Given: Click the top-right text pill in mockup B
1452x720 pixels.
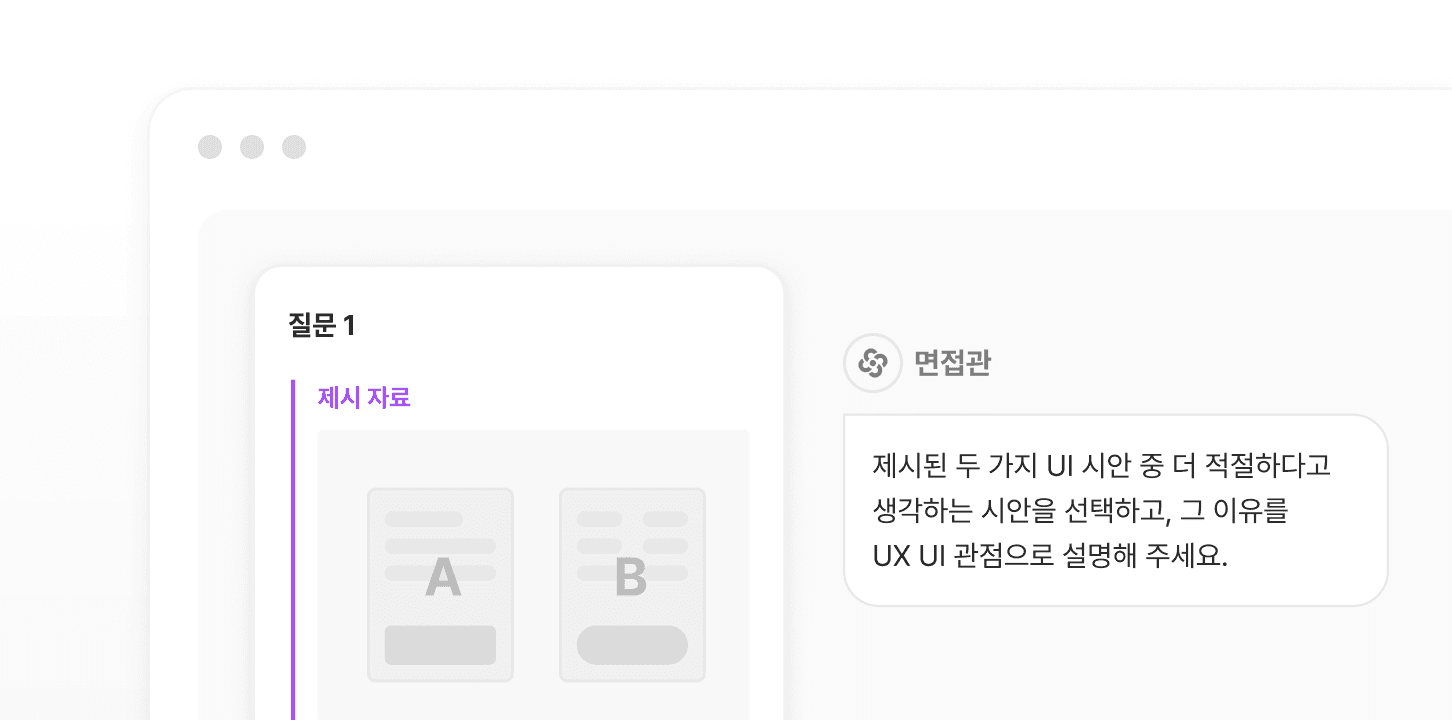Looking at the screenshot, I should tap(665, 519).
